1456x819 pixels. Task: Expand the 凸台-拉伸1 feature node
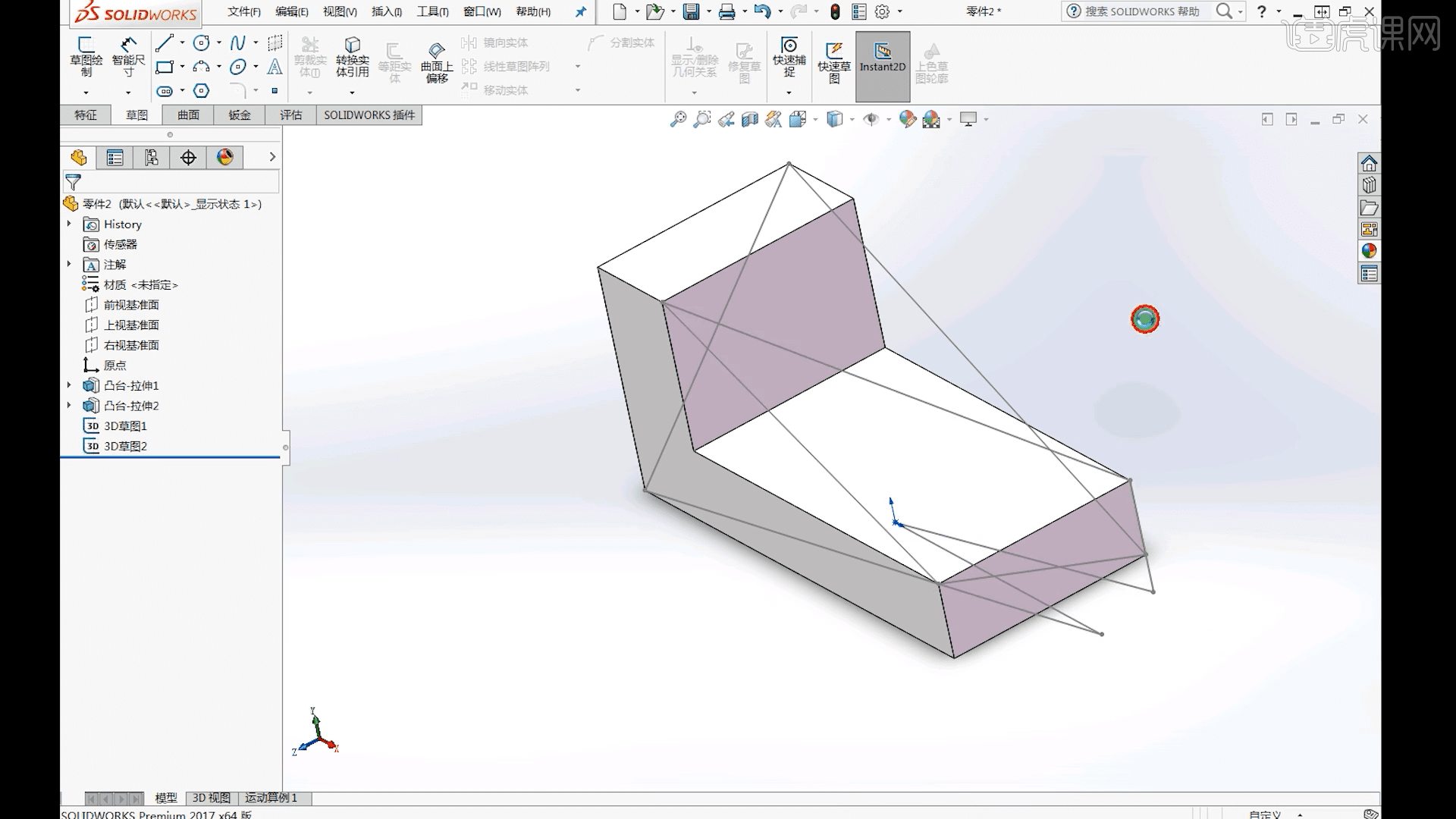pyautogui.click(x=69, y=385)
